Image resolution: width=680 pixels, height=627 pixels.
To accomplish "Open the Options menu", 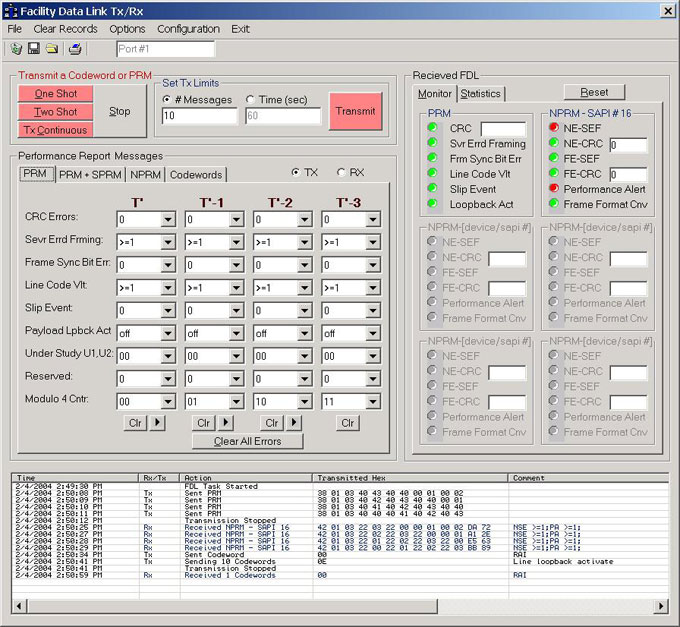I will pyautogui.click(x=127, y=29).
